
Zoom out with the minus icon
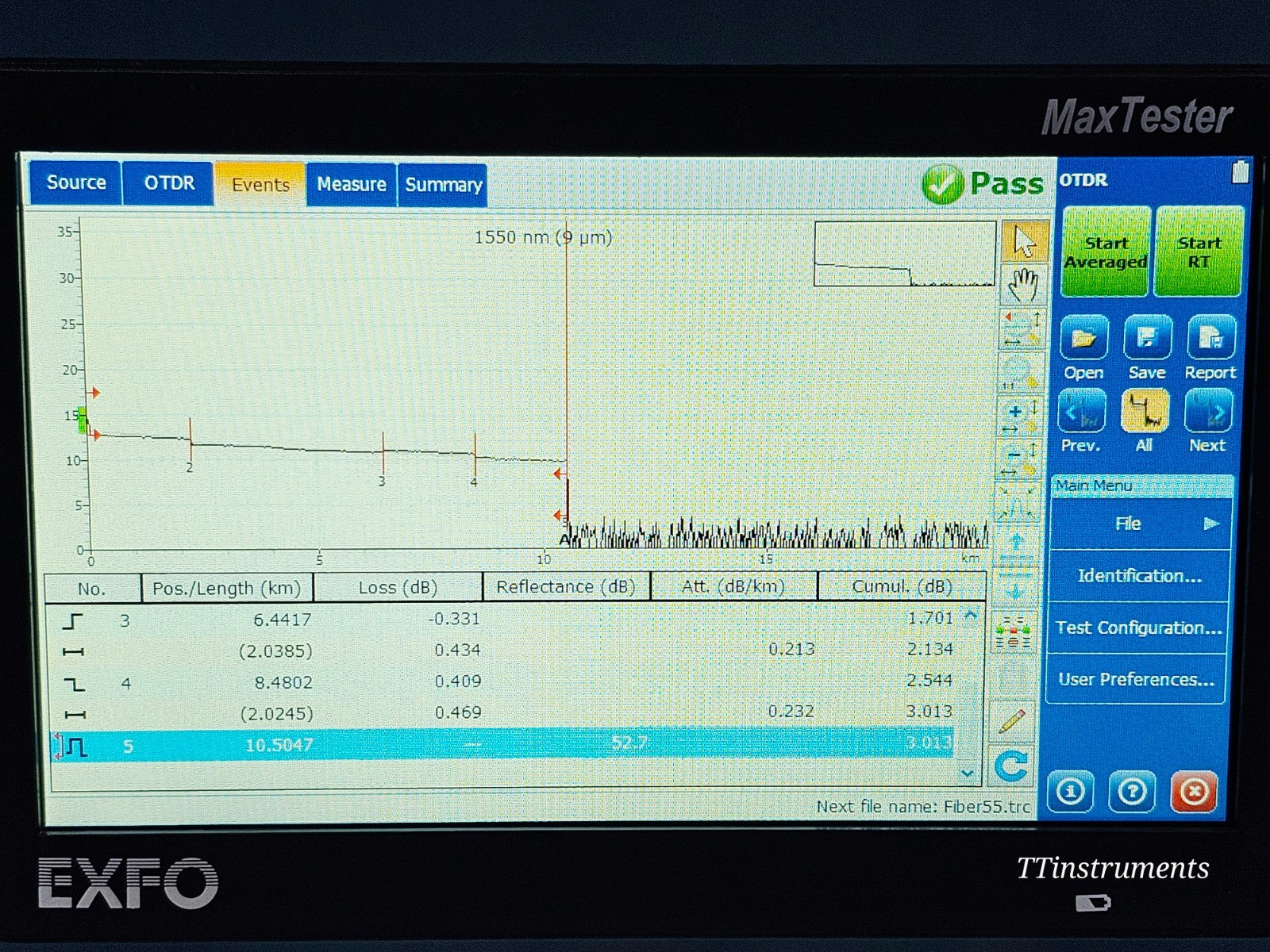(1018, 460)
